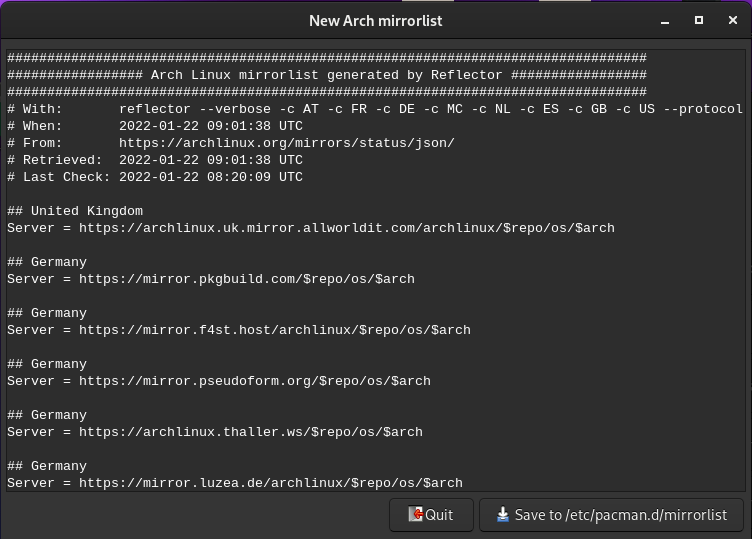The image size is (752, 539).
Task: Click the '## United Kingdom' heading line
Action: 75,211
